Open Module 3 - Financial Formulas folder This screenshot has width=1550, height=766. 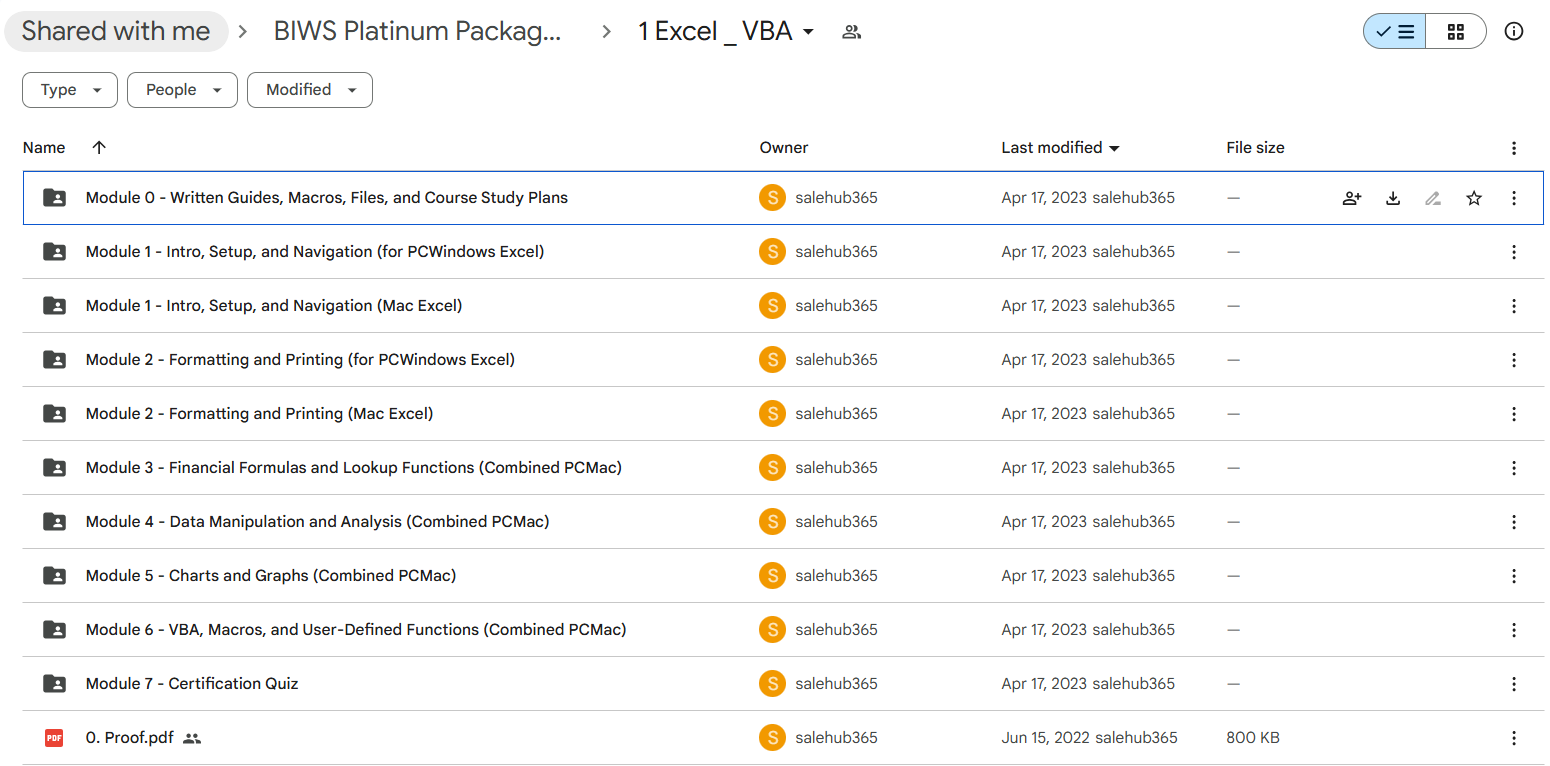(354, 468)
